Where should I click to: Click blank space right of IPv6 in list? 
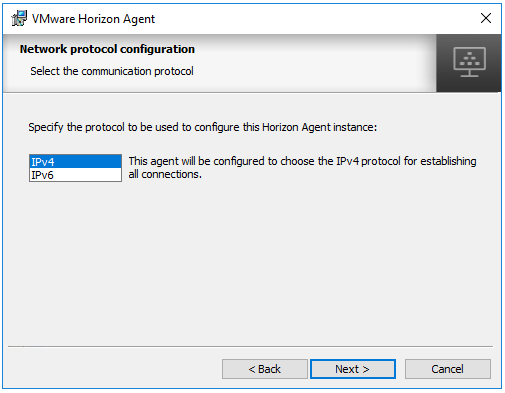[87, 175]
